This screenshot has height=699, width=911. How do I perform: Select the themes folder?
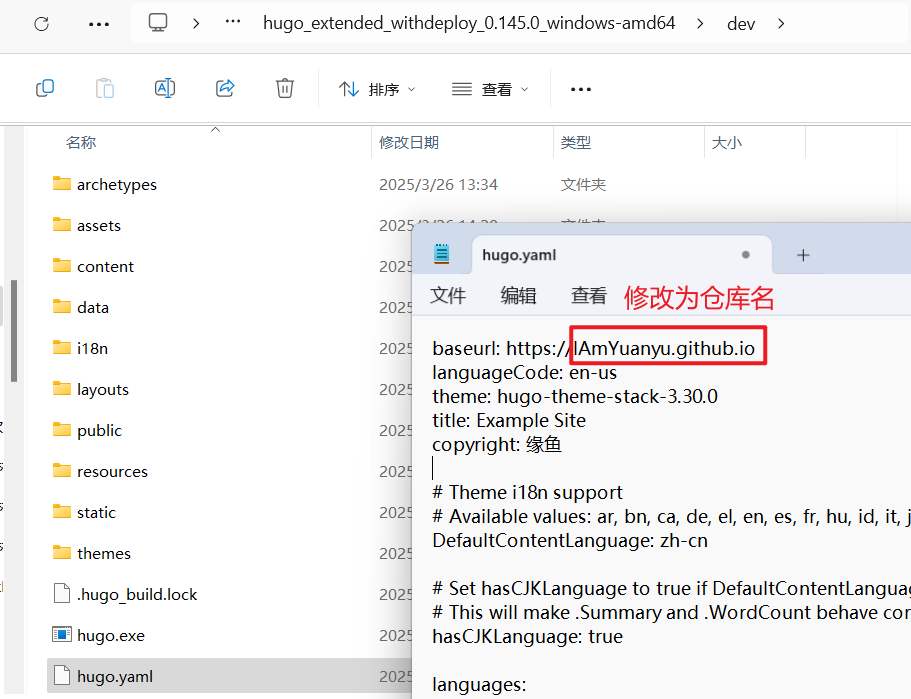(x=104, y=553)
